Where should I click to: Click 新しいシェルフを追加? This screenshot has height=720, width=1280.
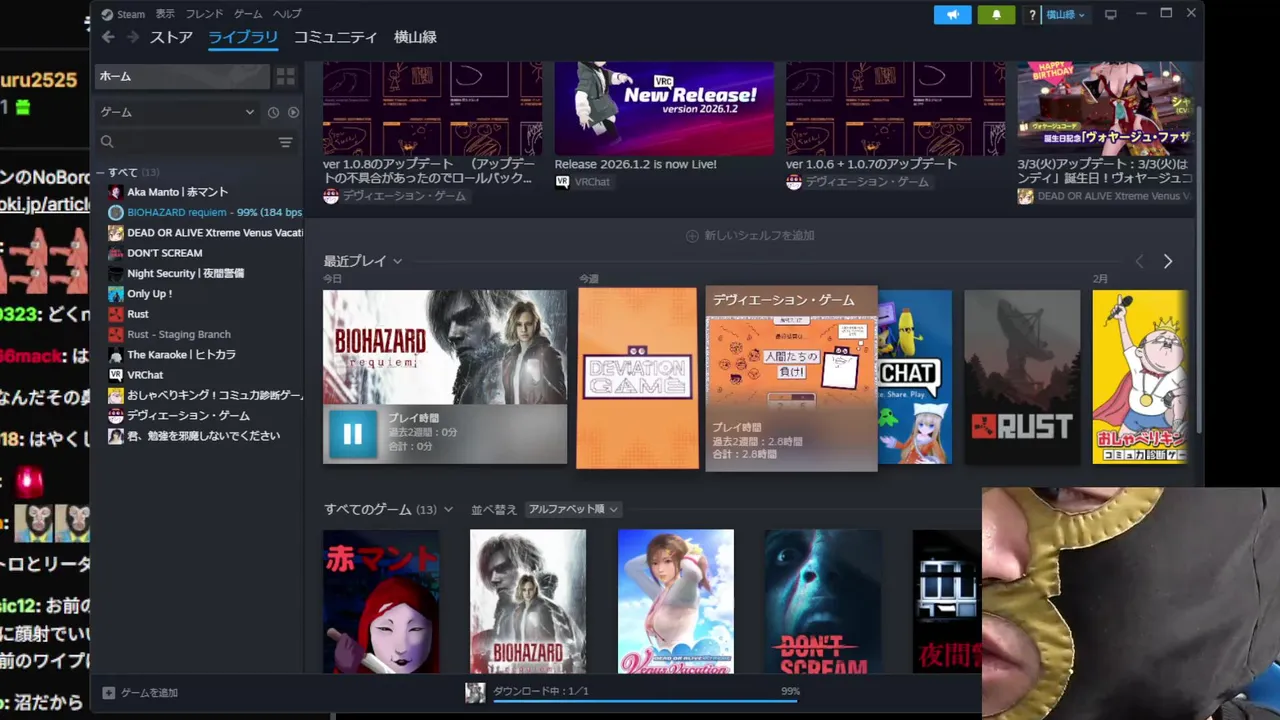(750, 236)
